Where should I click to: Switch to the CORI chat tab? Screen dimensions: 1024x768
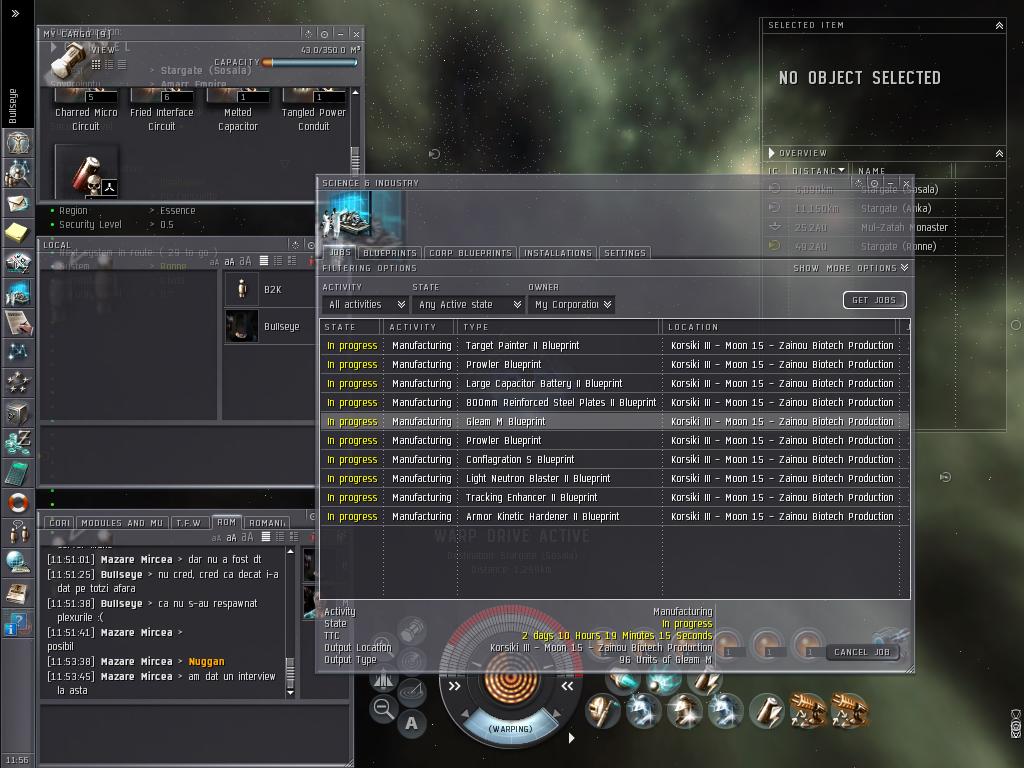click(x=59, y=522)
